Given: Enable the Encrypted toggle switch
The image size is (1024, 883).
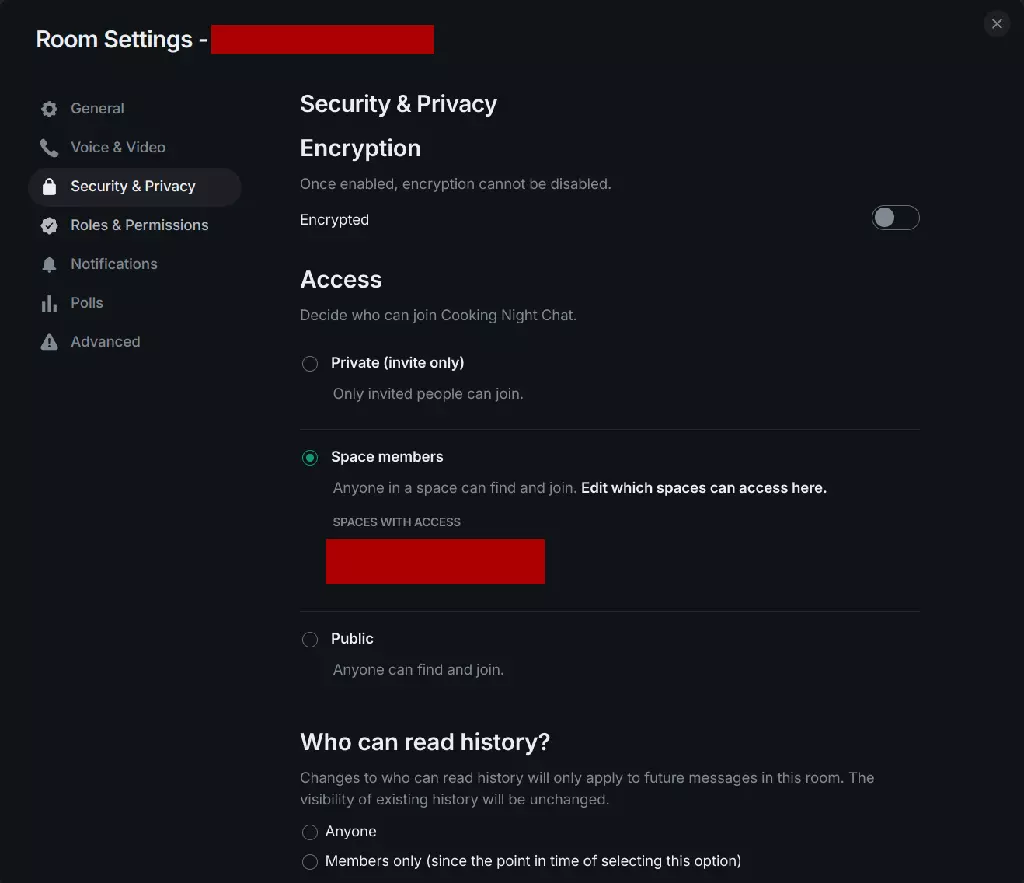Looking at the screenshot, I should 895,218.
